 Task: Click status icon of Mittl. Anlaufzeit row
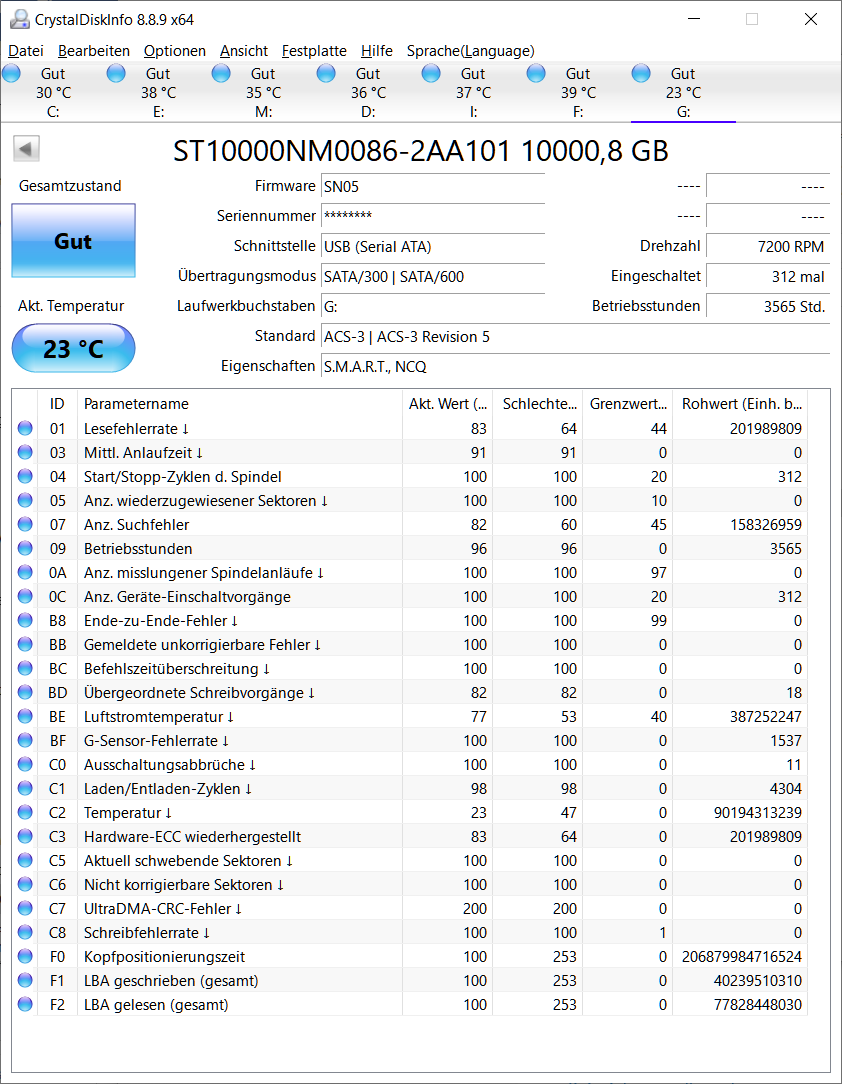tap(26, 452)
